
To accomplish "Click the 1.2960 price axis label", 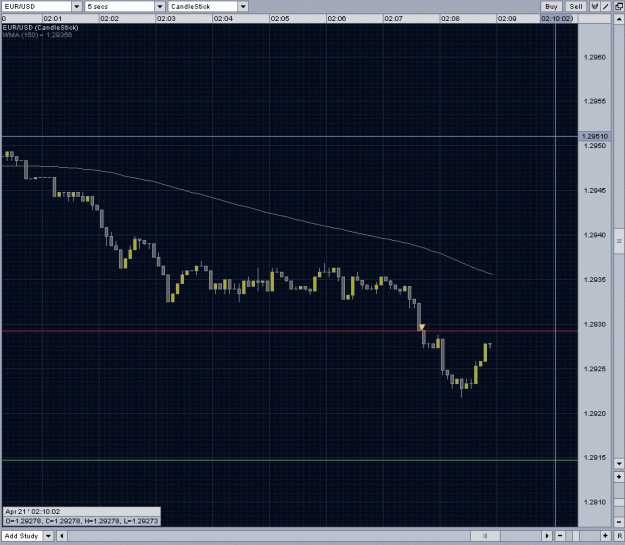I will tap(594, 57).
